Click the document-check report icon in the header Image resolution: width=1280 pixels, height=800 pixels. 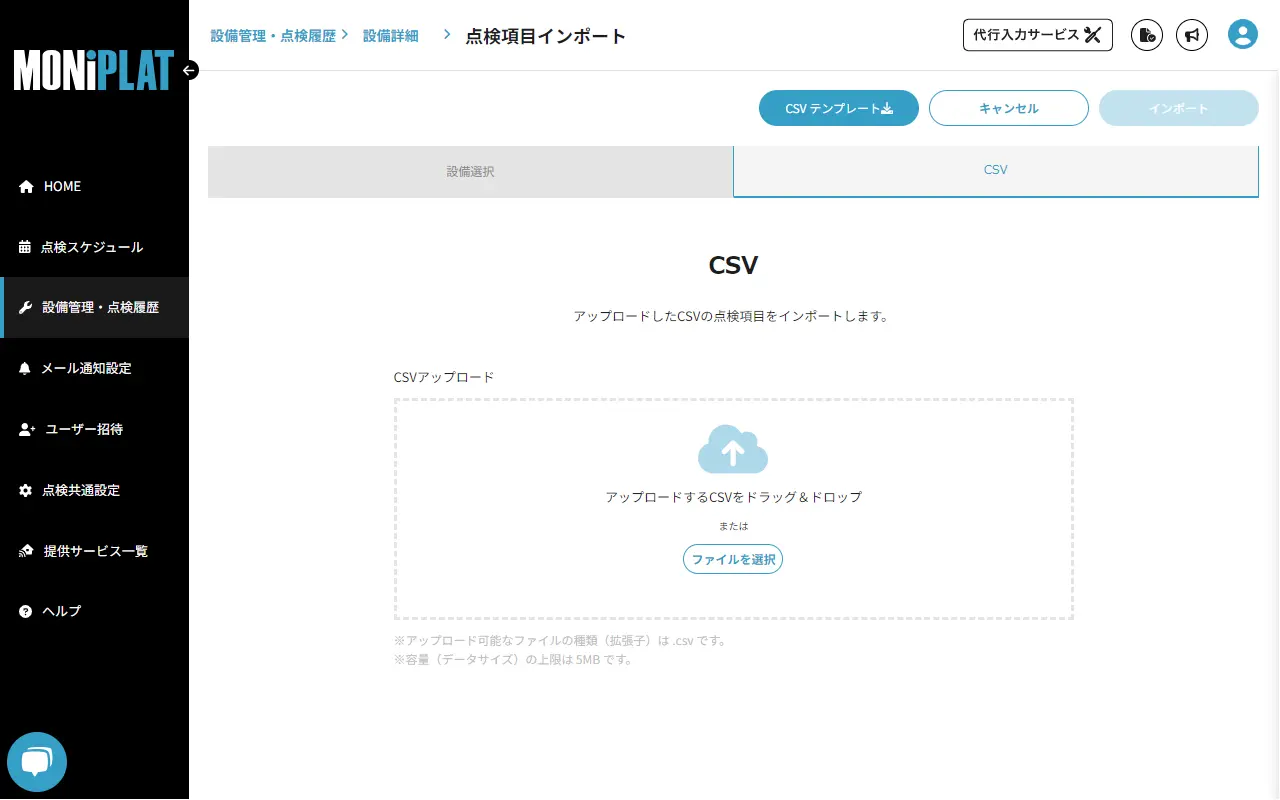coord(1146,35)
